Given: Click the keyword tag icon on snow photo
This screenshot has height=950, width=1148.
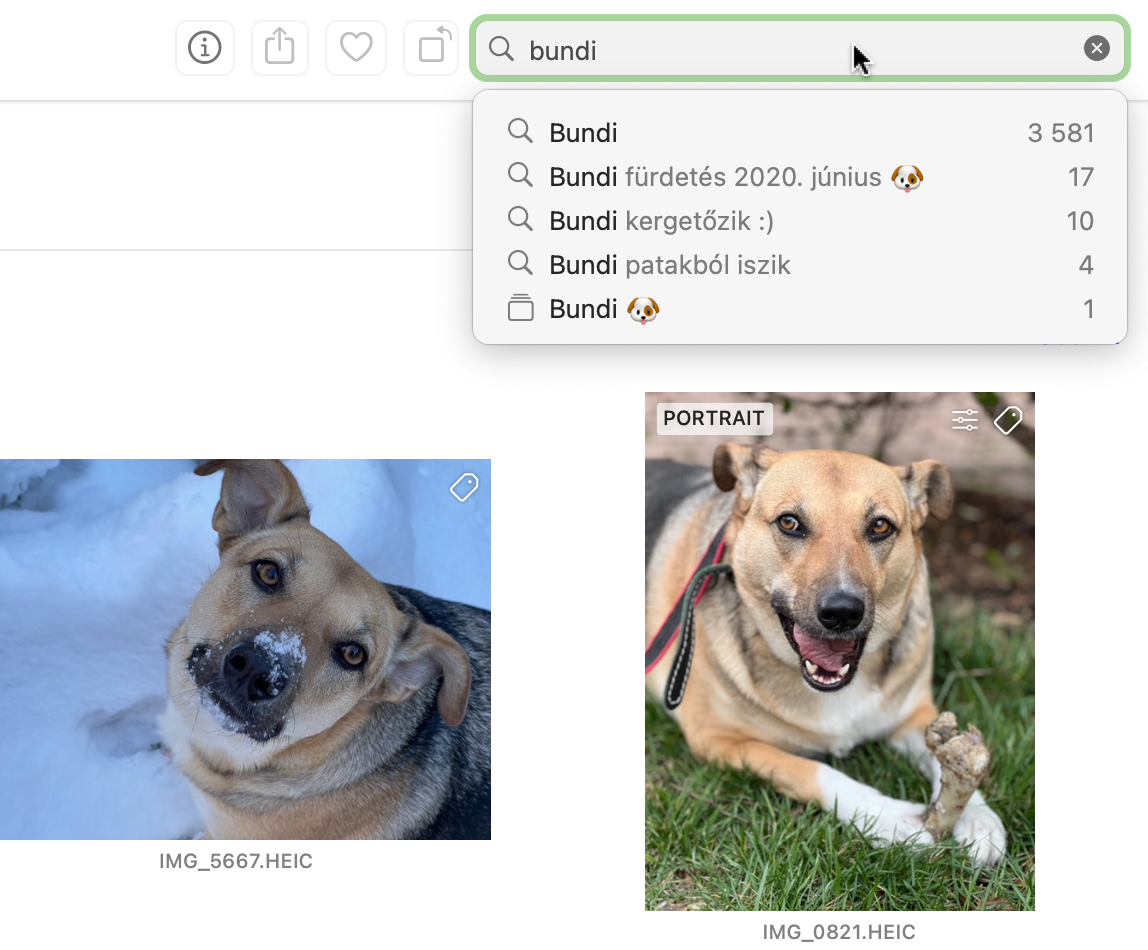Looking at the screenshot, I should [464, 487].
